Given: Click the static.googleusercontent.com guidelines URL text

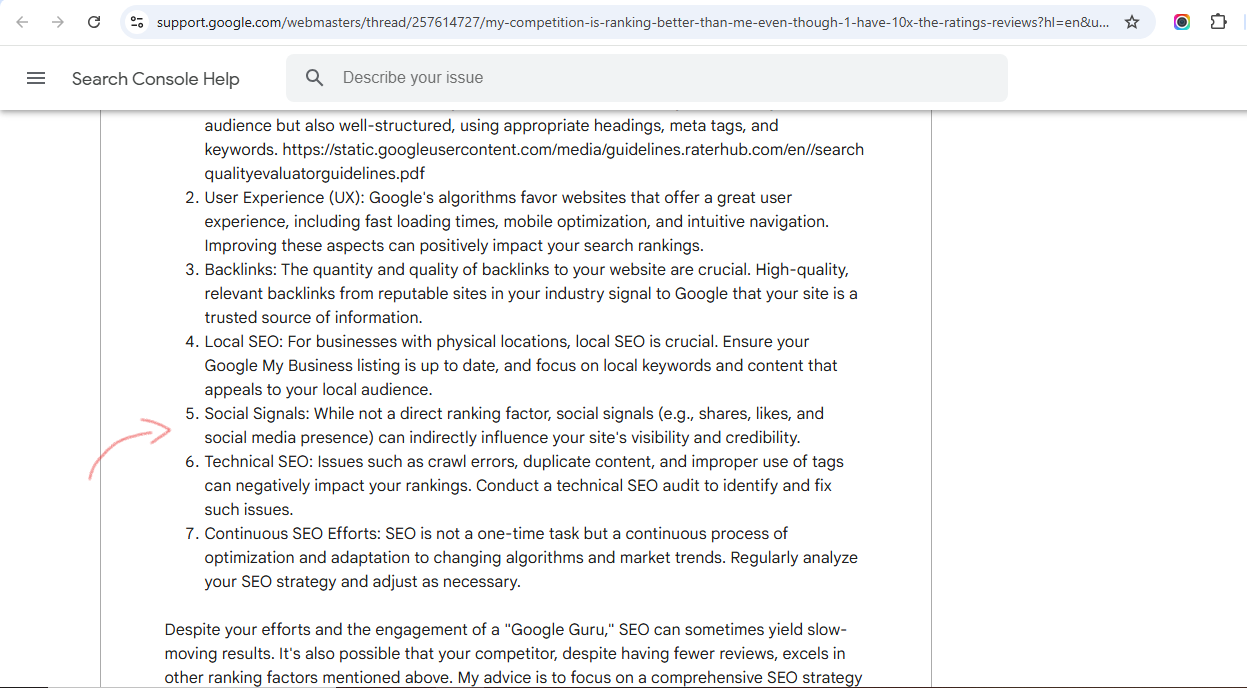Looking at the screenshot, I should click(x=573, y=150).
